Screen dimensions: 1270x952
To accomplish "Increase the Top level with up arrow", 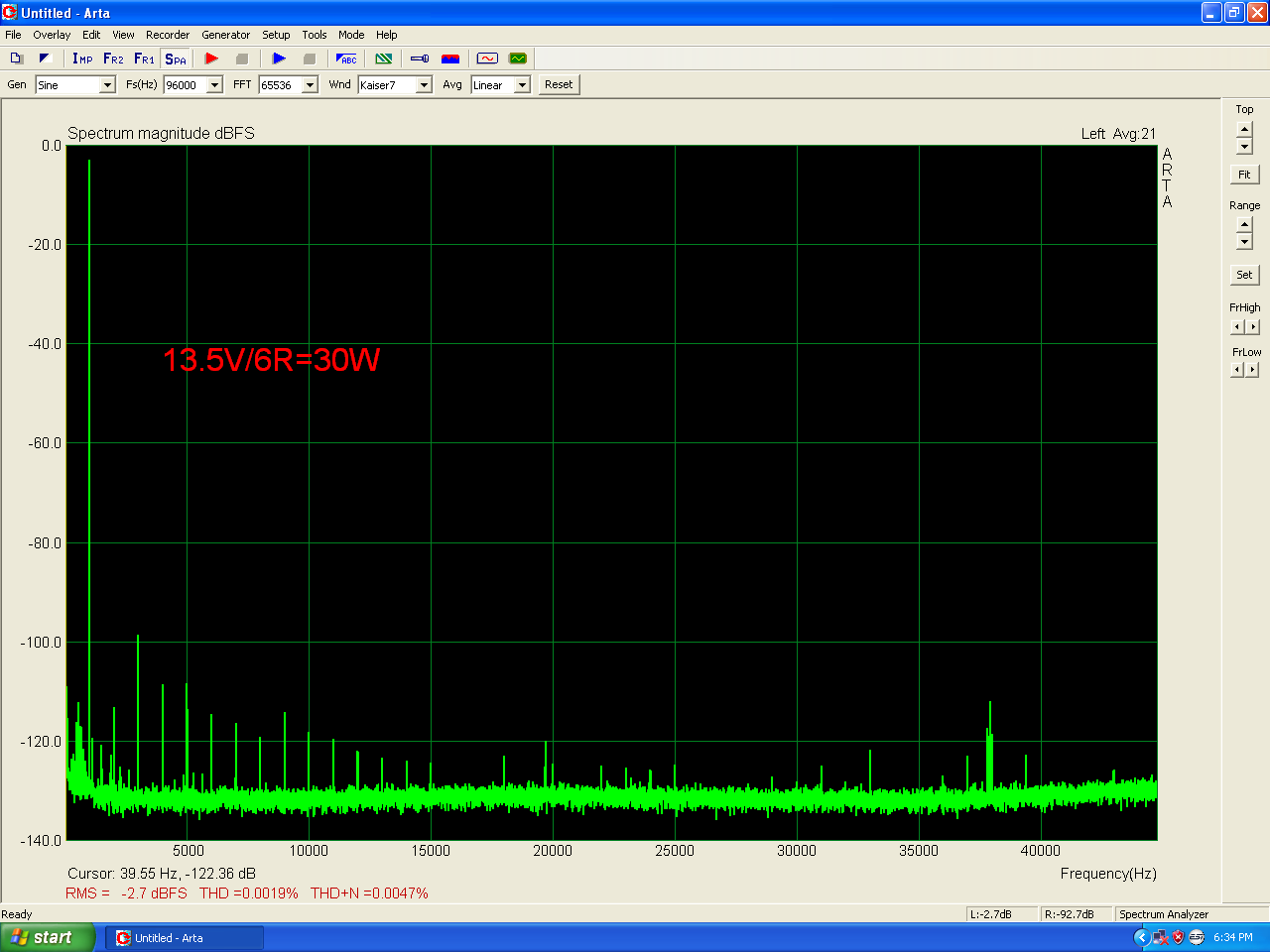I will point(1244,130).
